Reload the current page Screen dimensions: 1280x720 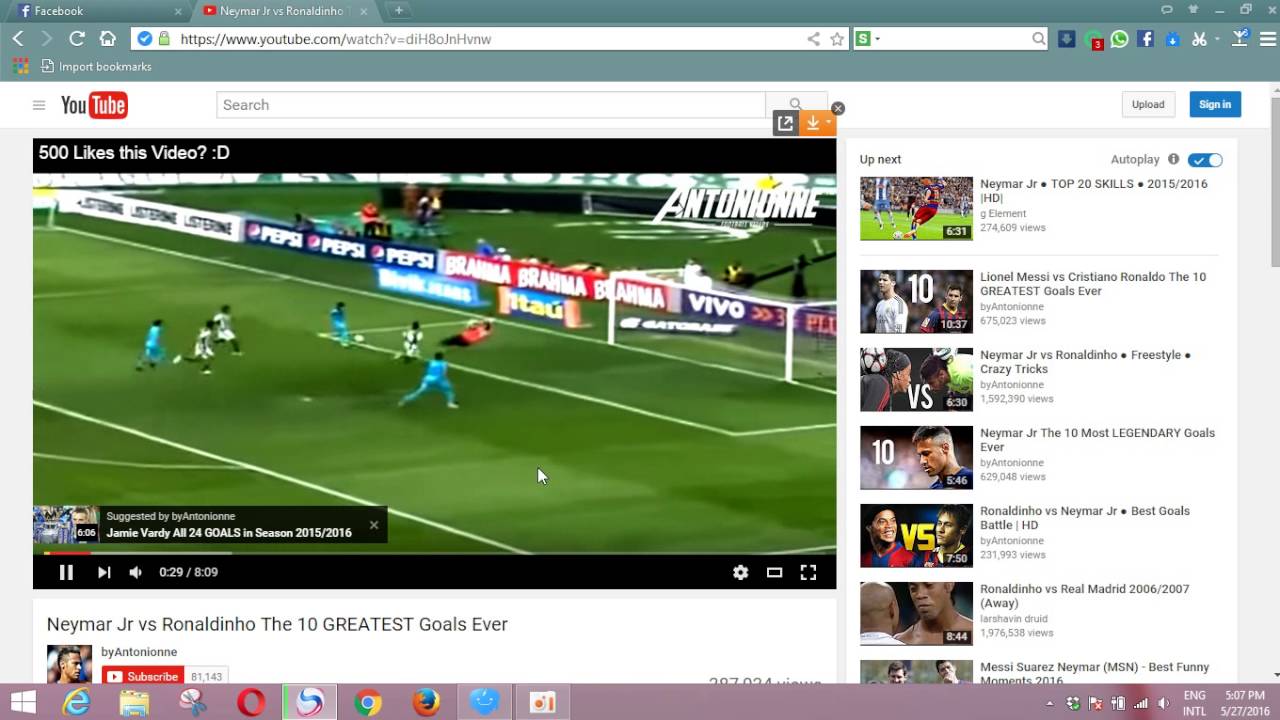tap(77, 39)
